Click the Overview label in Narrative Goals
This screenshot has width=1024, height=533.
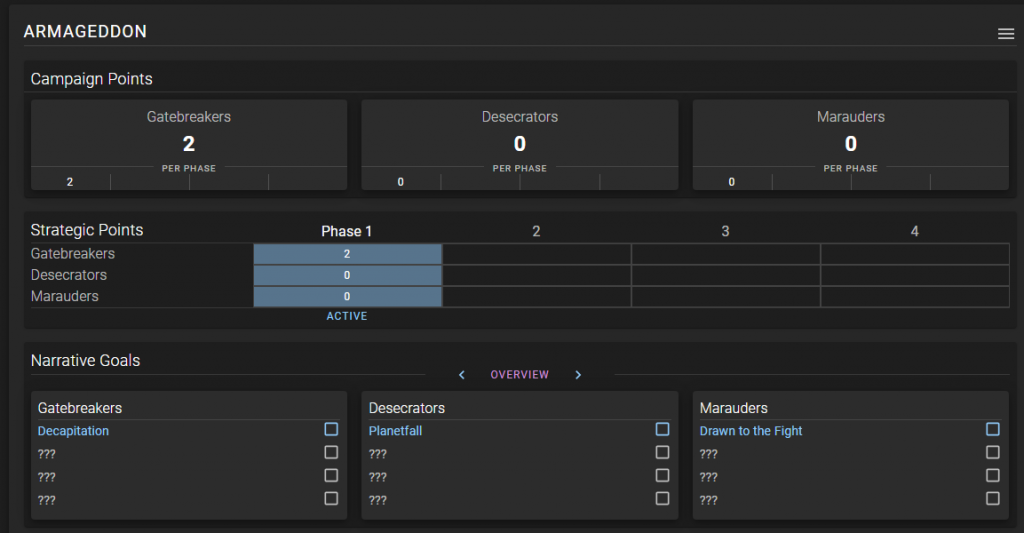tap(519, 375)
